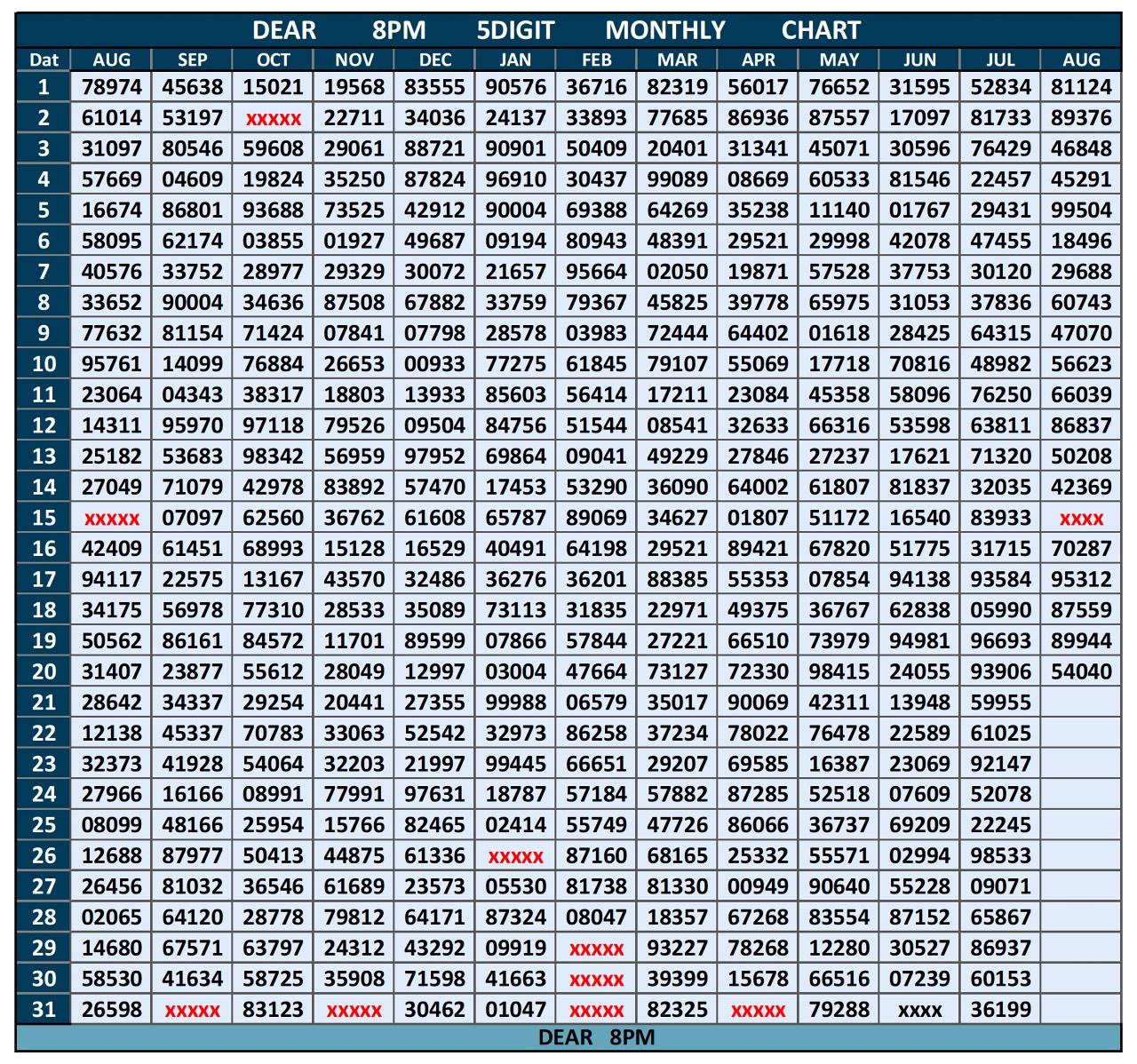Select date row label 5
Screen dimensions: 1137x1064
[44, 210]
